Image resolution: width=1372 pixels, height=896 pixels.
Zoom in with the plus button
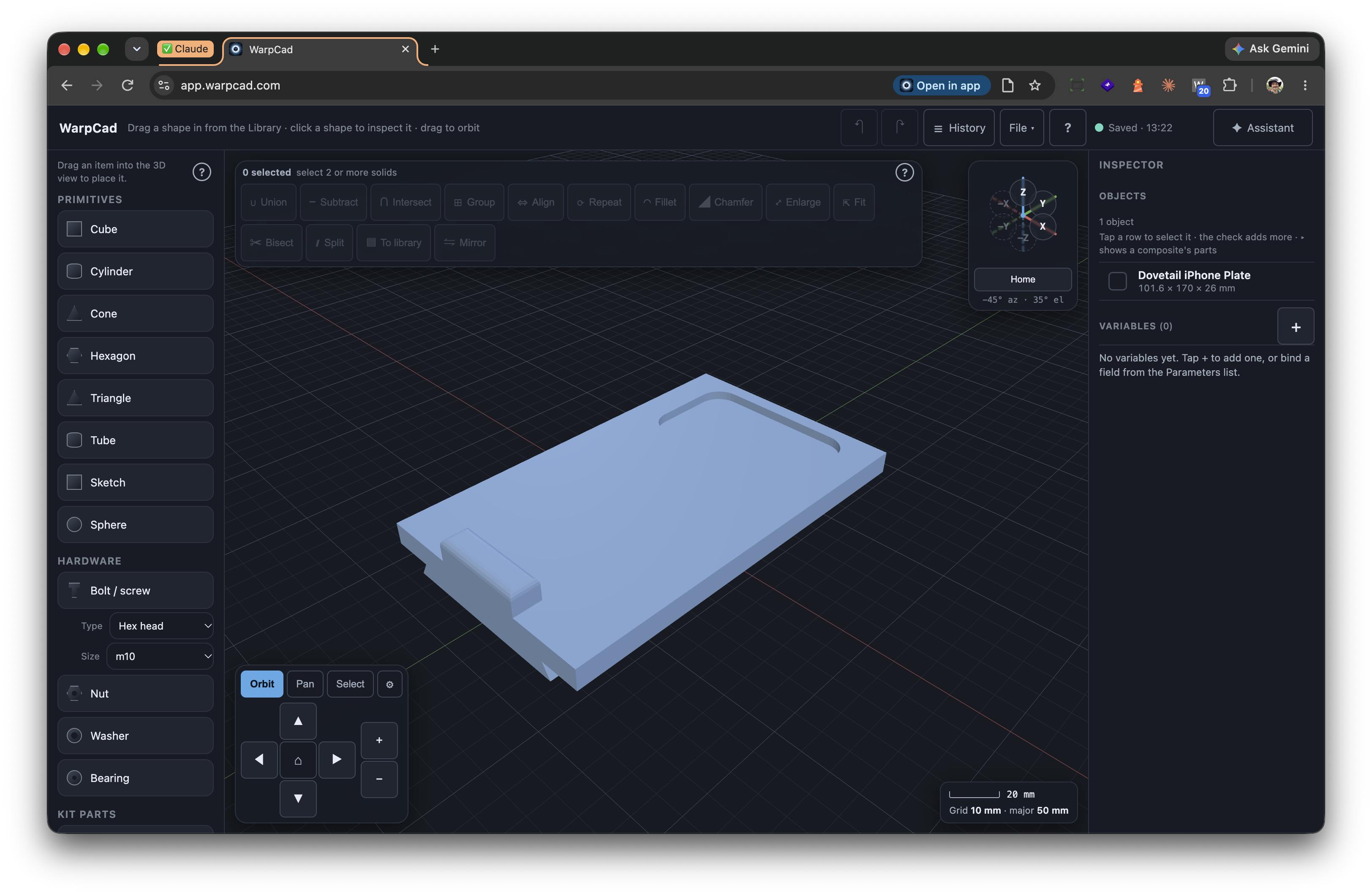(x=379, y=740)
